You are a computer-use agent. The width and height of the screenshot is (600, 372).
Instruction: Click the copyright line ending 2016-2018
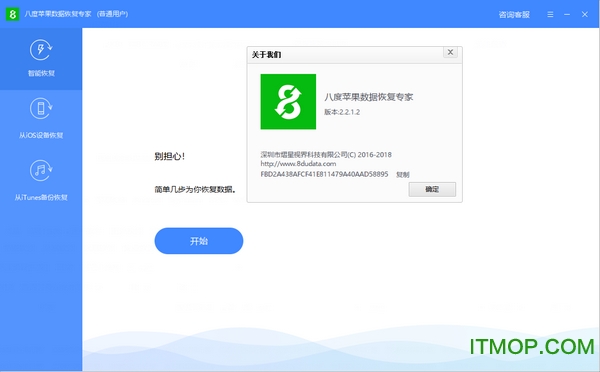point(326,155)
